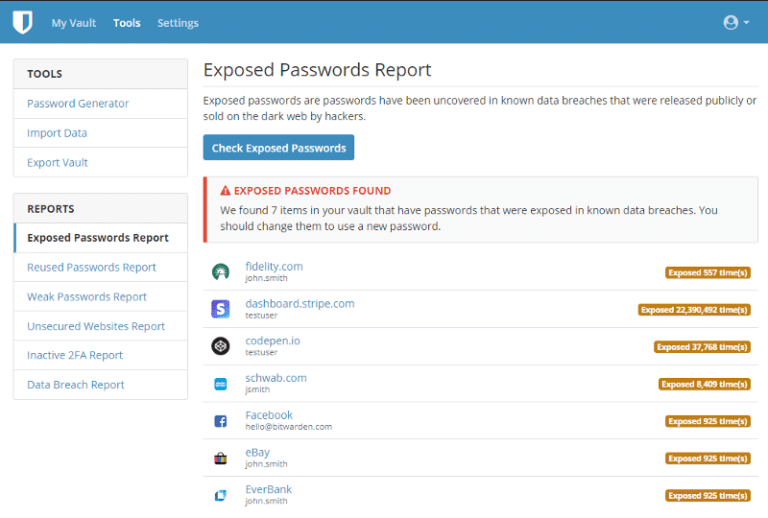Image resolution: width=768 pixels, height=518 pixels.
Task: Click the Facebook site icon
Action: 221,421
